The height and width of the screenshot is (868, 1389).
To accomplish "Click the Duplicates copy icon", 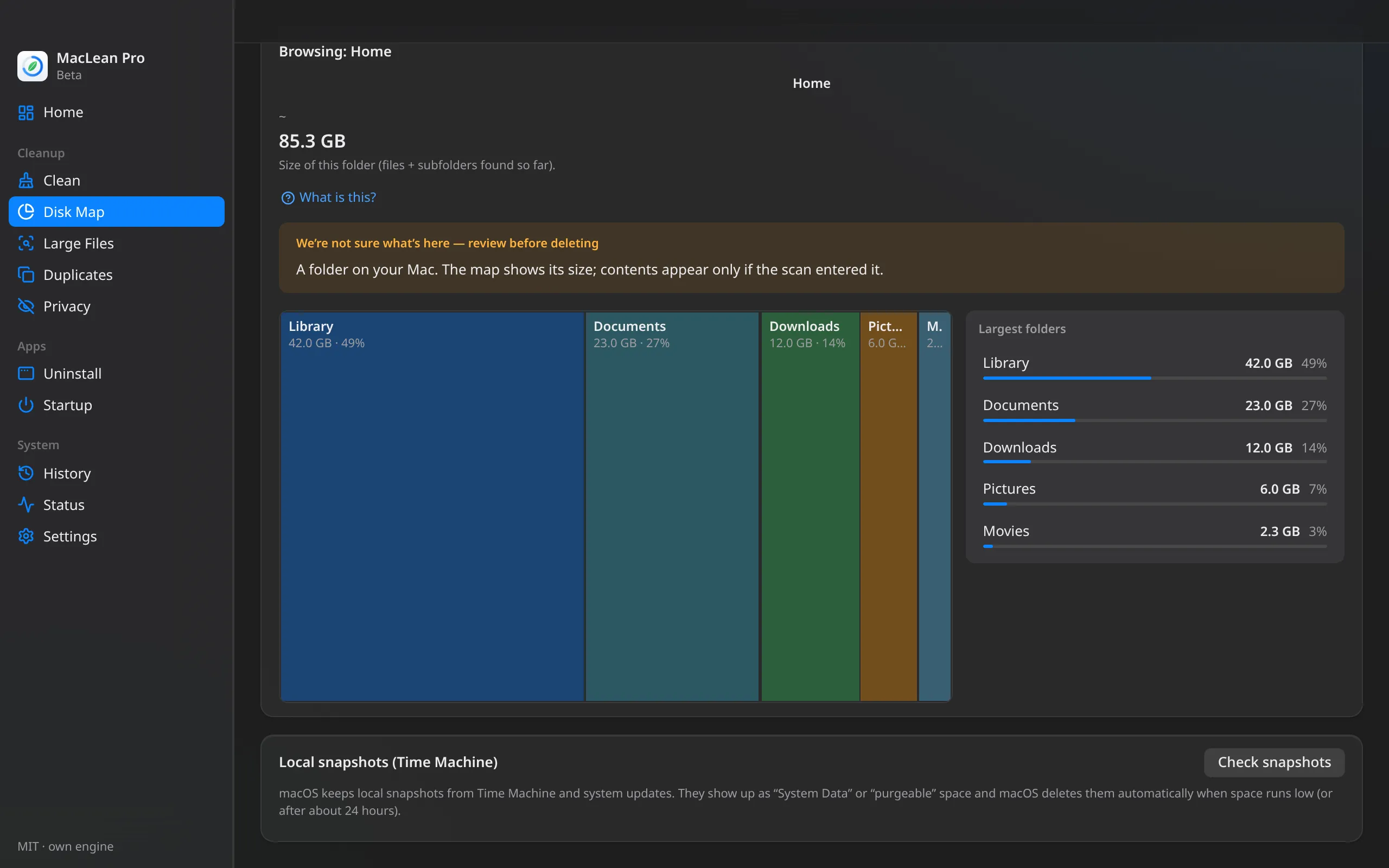I will pyautogui.click(x=26, y=275).
